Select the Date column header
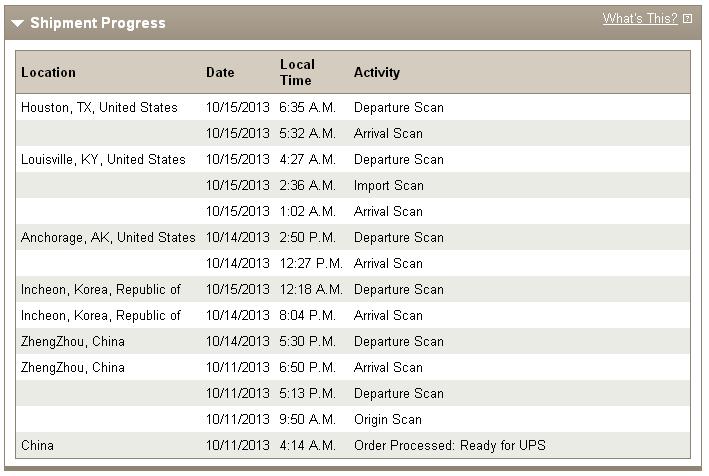 pos(220,72)
